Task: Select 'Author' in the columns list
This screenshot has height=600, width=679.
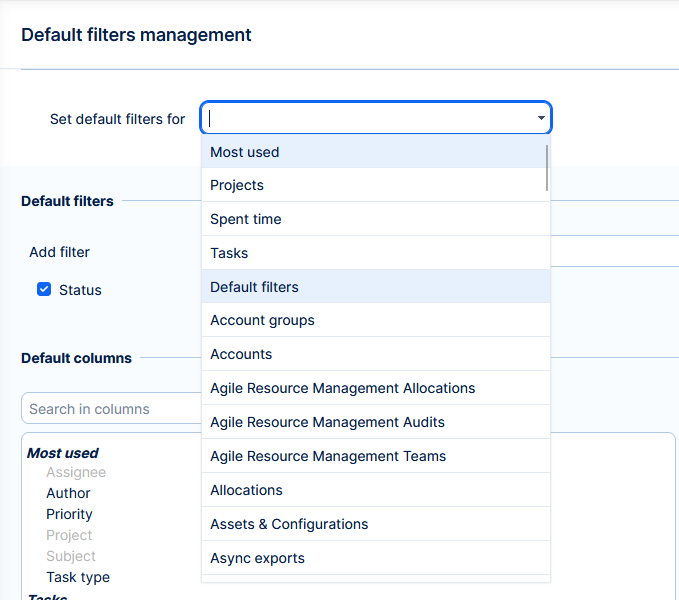Action: (68, 493)
